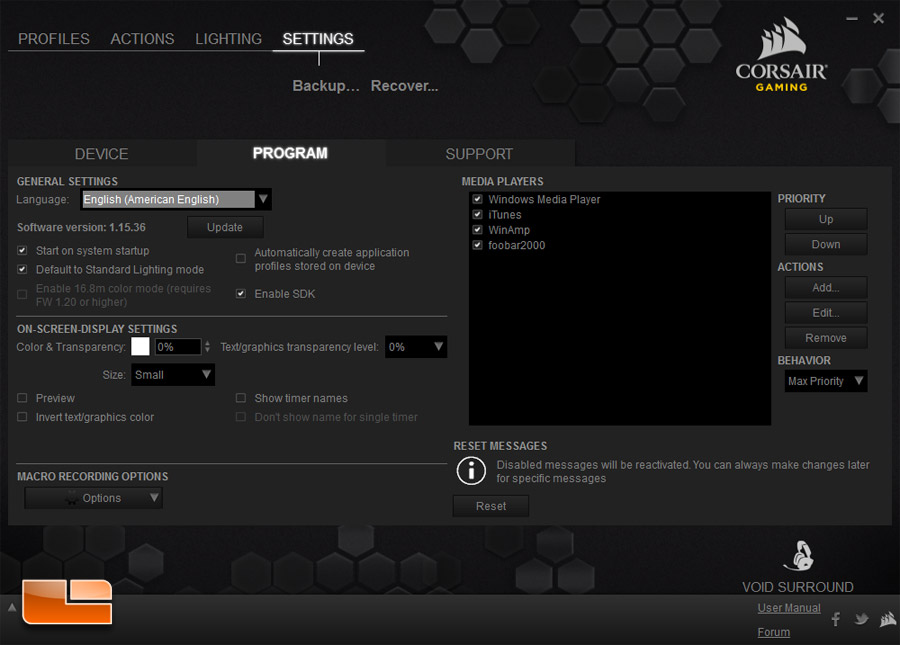Open the Twitter link icon
This screenshot has width=900, height=645.
tap(862, 619)
